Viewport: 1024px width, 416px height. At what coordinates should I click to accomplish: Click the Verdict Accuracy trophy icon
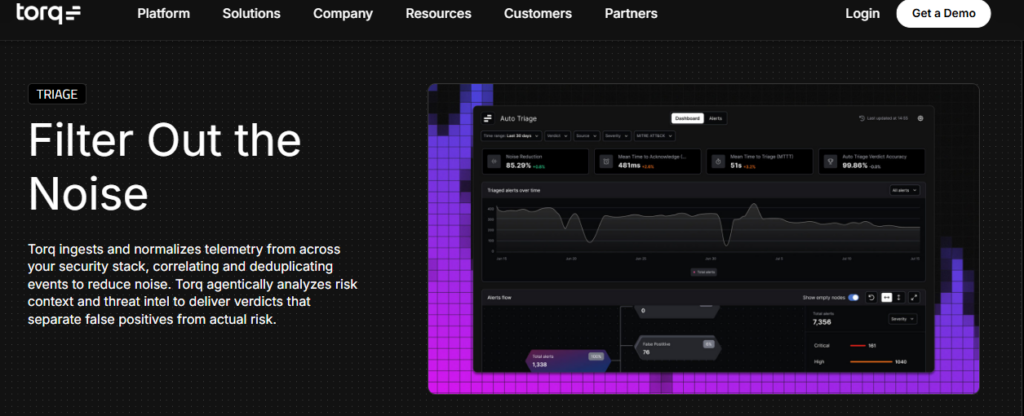[x=830, y=161]
